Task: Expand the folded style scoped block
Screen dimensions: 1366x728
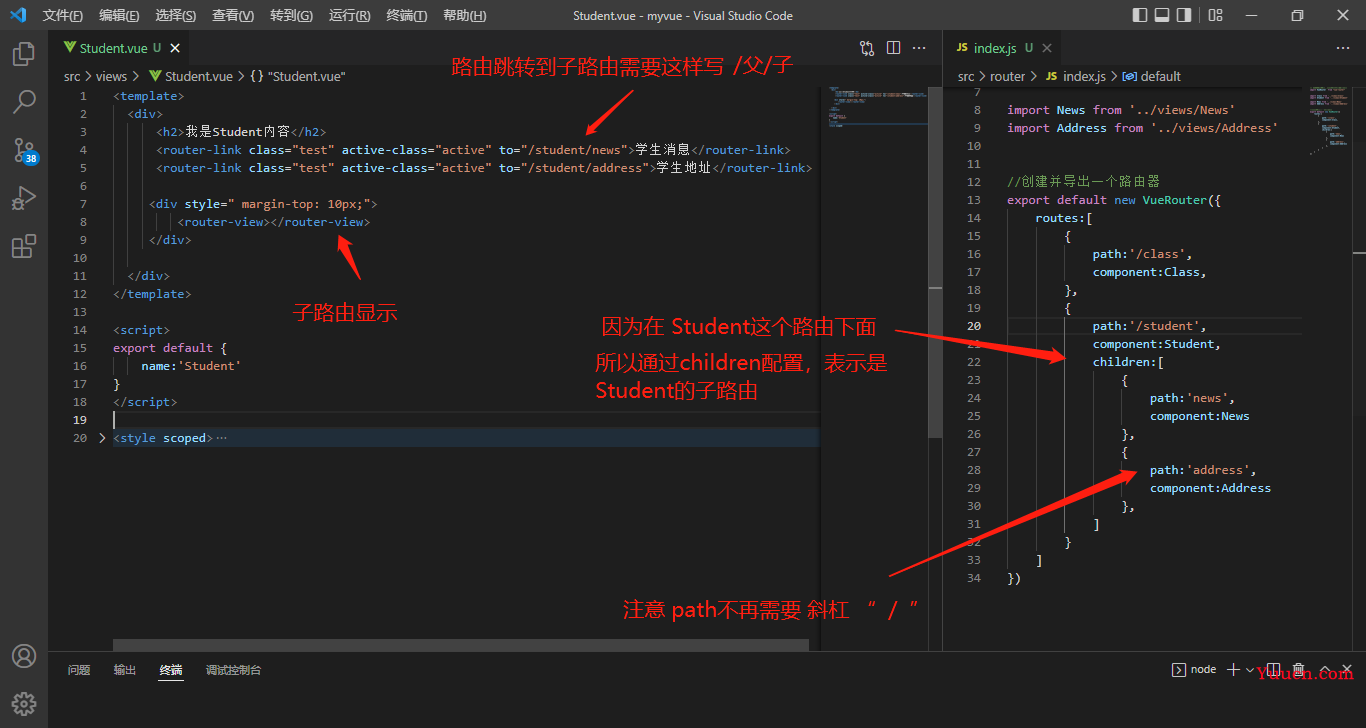Action: (x=101, y=438)
